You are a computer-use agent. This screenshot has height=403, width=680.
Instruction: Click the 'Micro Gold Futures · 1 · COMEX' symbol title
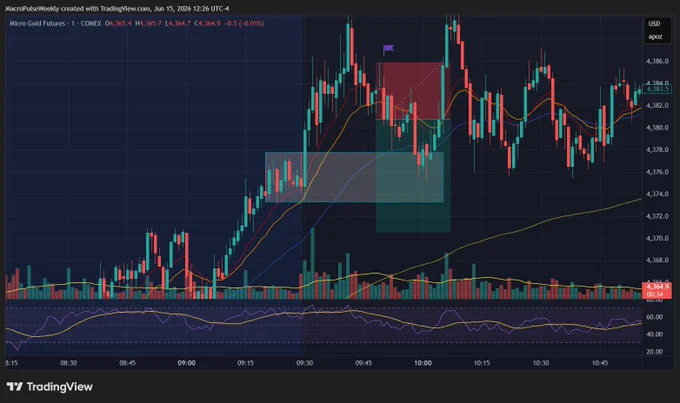(x=55, y=23)
